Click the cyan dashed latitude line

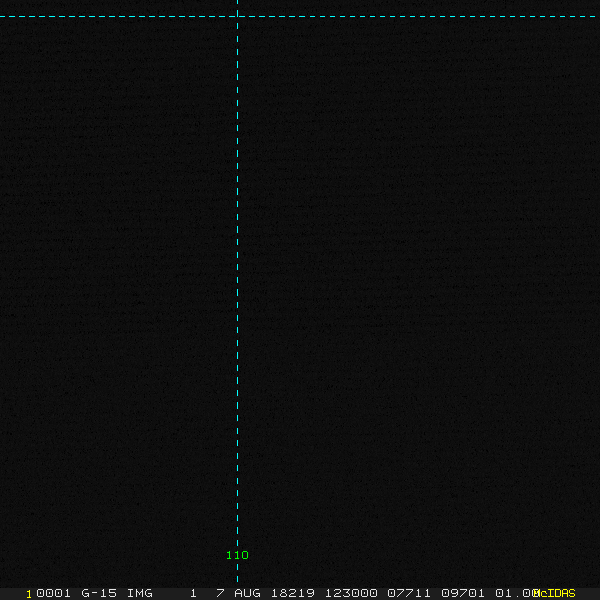(400, 16)
